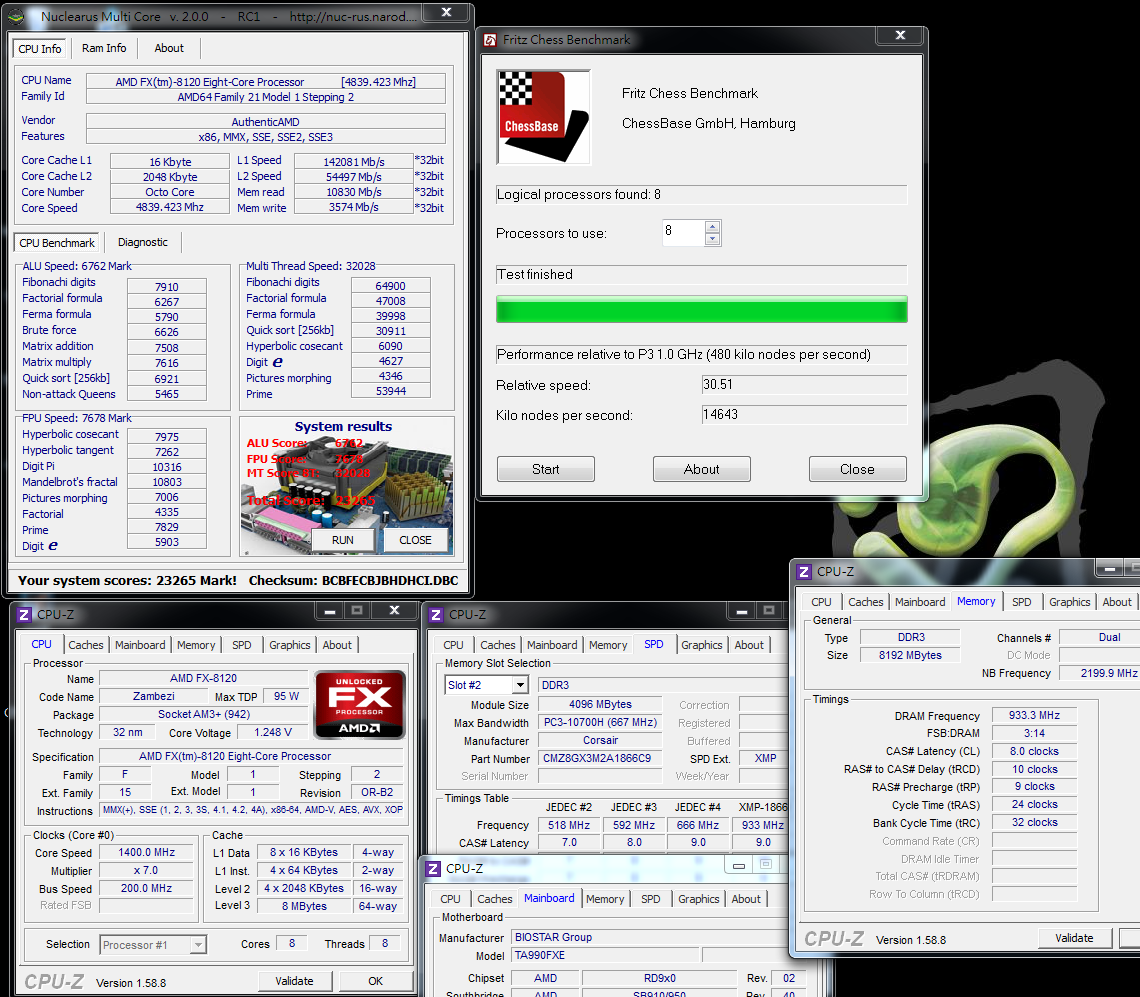Screen dimensions: 1140x997
Task: Decrease processors to use with down arrow
Action: pos(712,239)
